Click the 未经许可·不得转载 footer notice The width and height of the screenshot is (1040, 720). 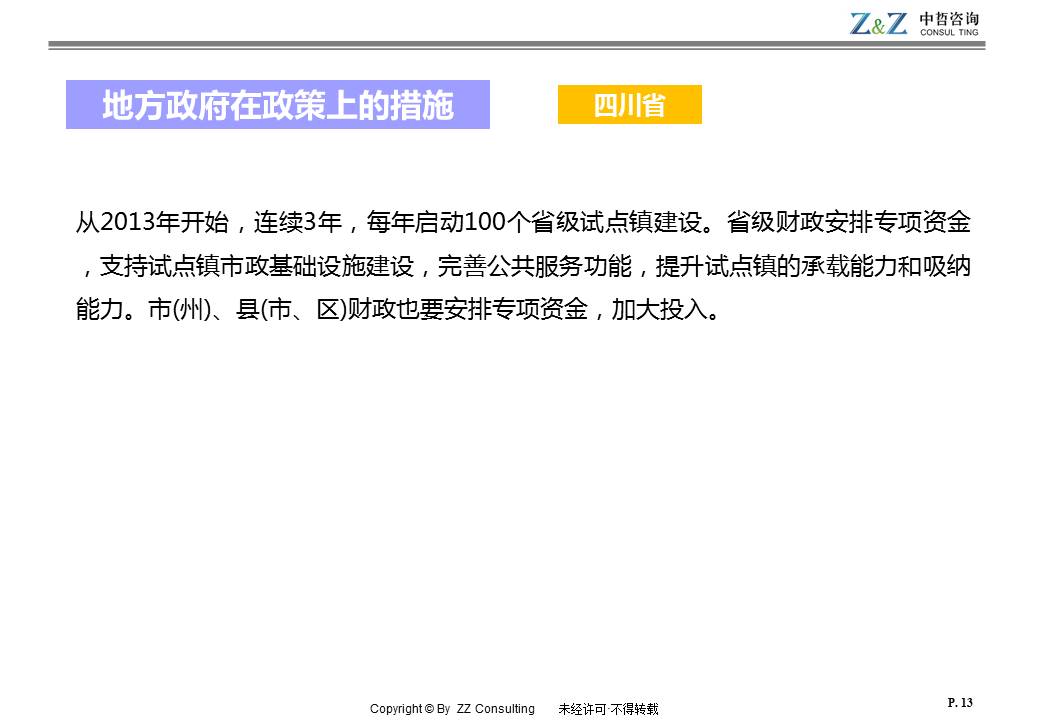click(x=608, y=709)
